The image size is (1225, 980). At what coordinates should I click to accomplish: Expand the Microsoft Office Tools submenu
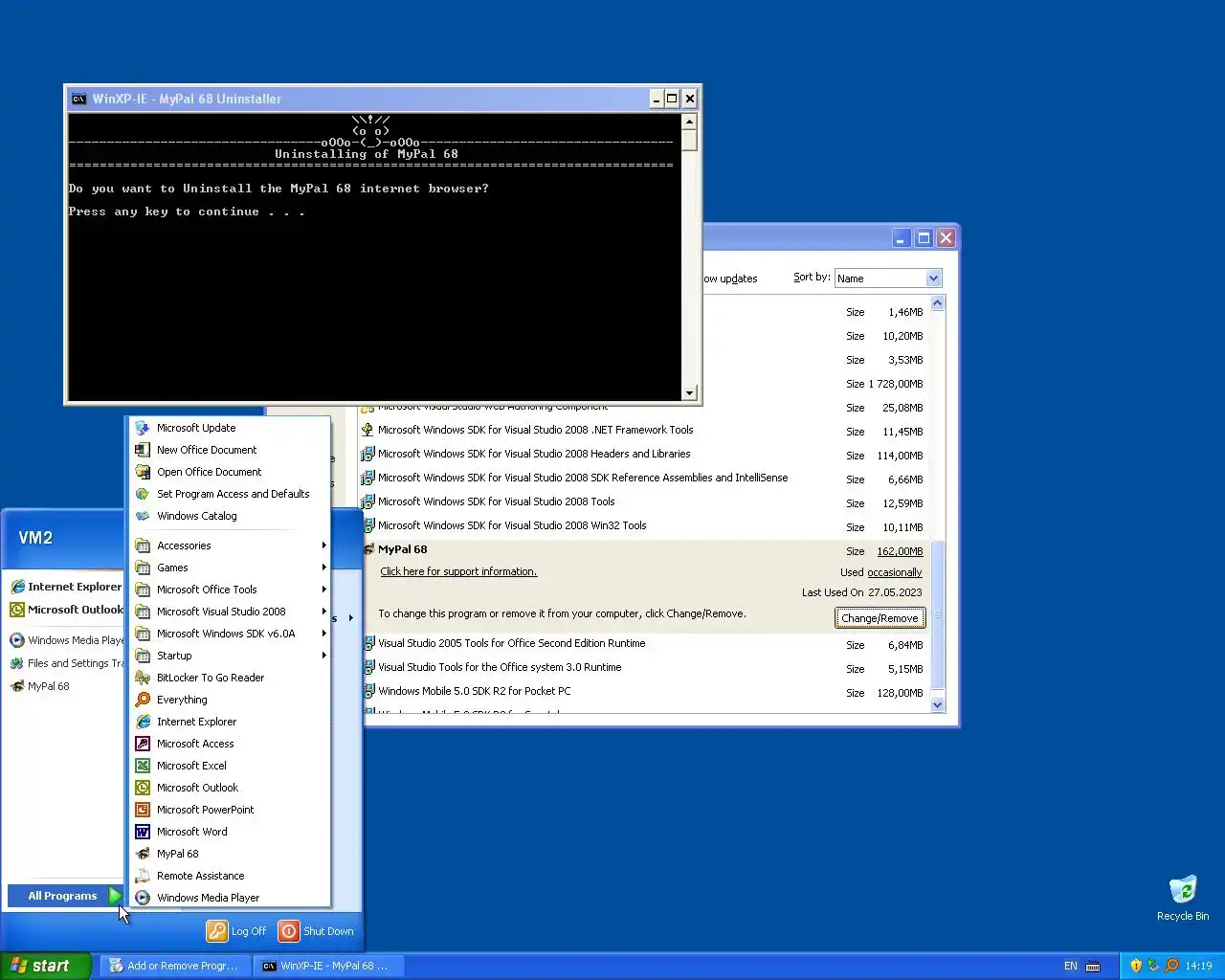[230, 590]
